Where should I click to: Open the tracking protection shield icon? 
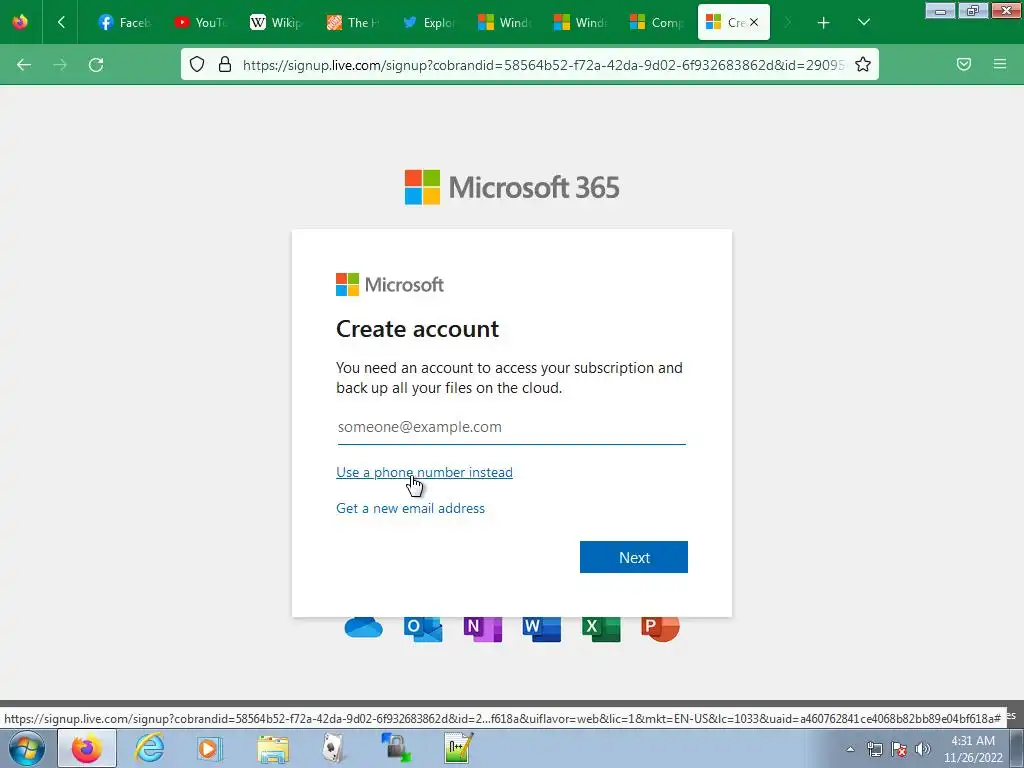click(x=197, y=64)
